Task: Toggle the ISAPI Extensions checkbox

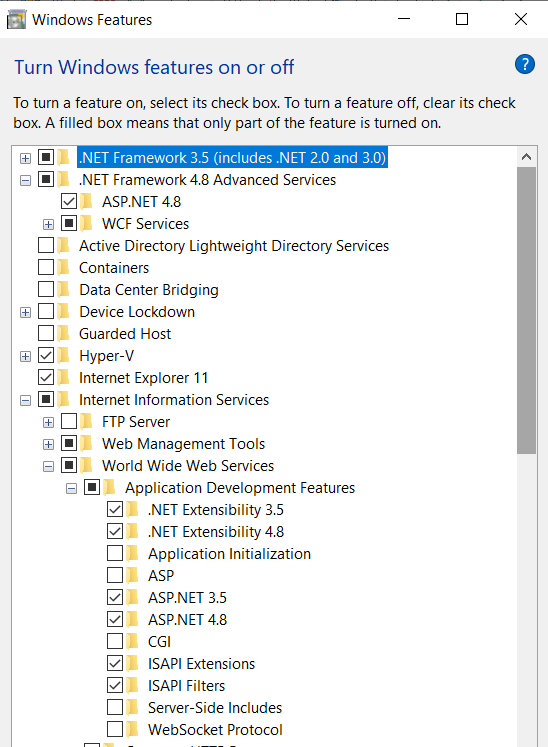Action: (x=115, y=664)
